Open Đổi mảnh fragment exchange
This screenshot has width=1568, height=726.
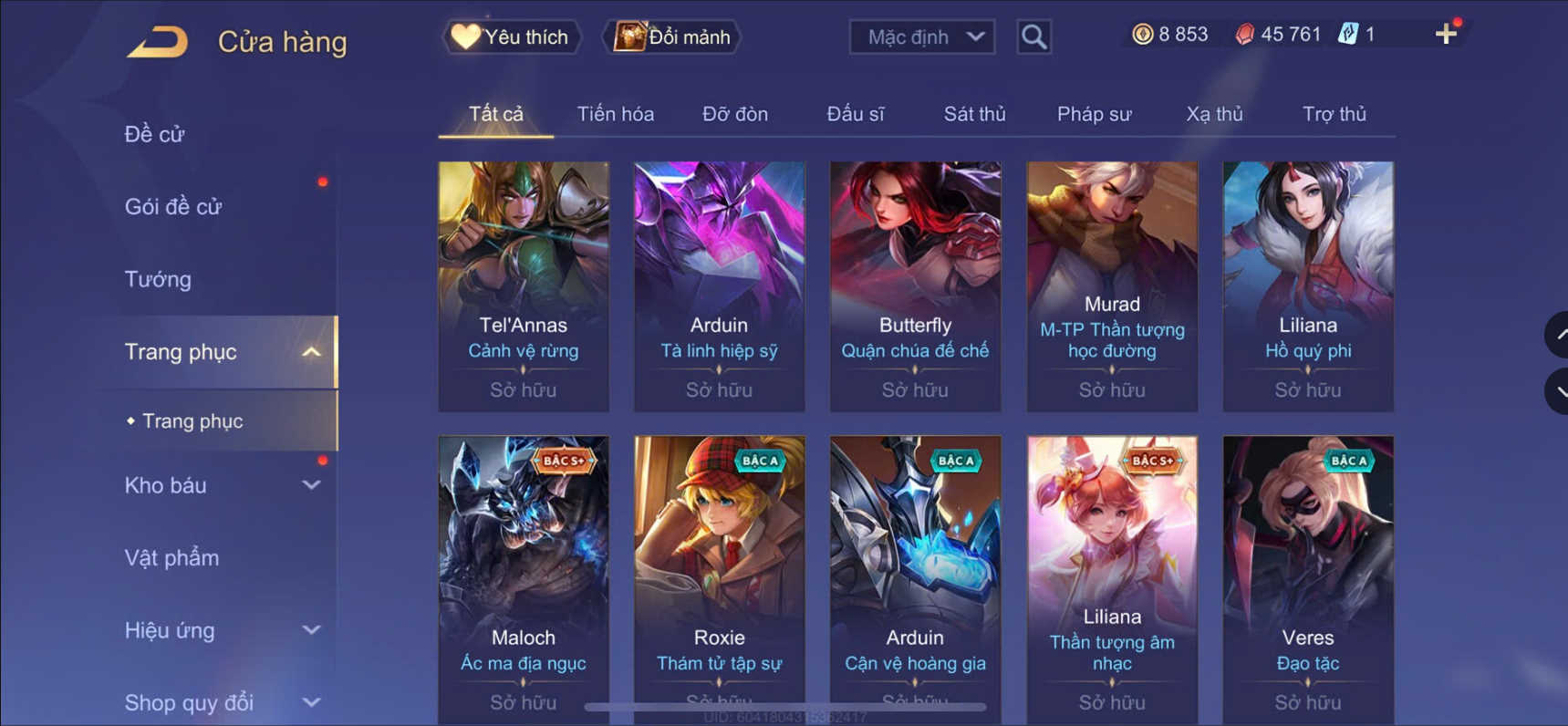point(672,37)
